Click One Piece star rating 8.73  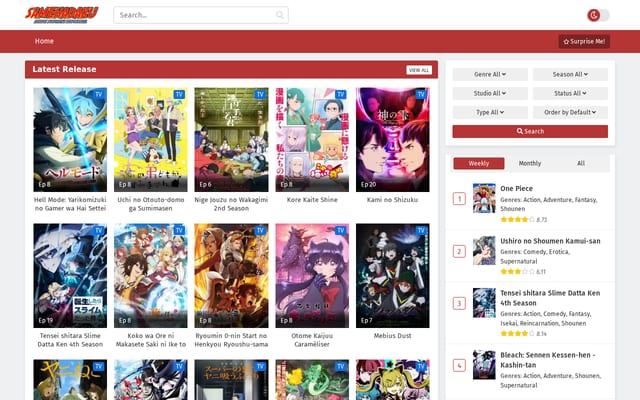coord(524,220)
